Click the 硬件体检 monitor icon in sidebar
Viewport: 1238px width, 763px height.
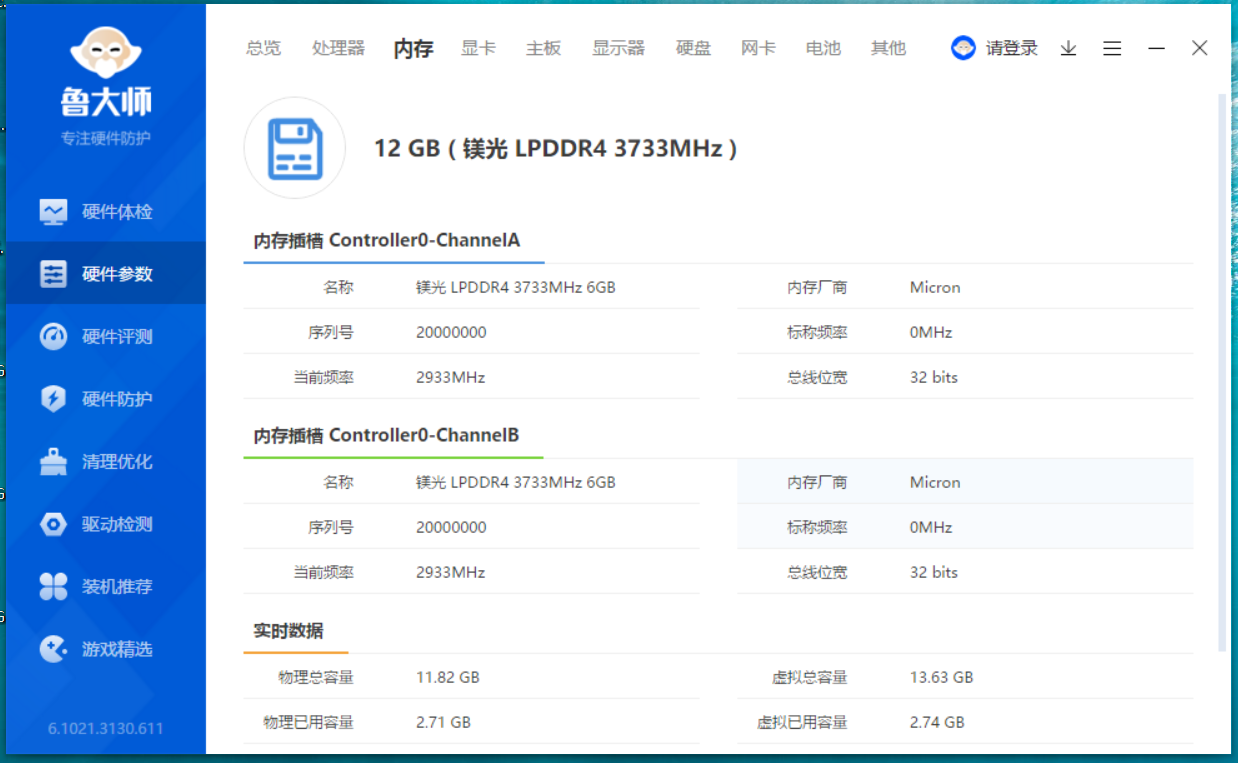53,212
